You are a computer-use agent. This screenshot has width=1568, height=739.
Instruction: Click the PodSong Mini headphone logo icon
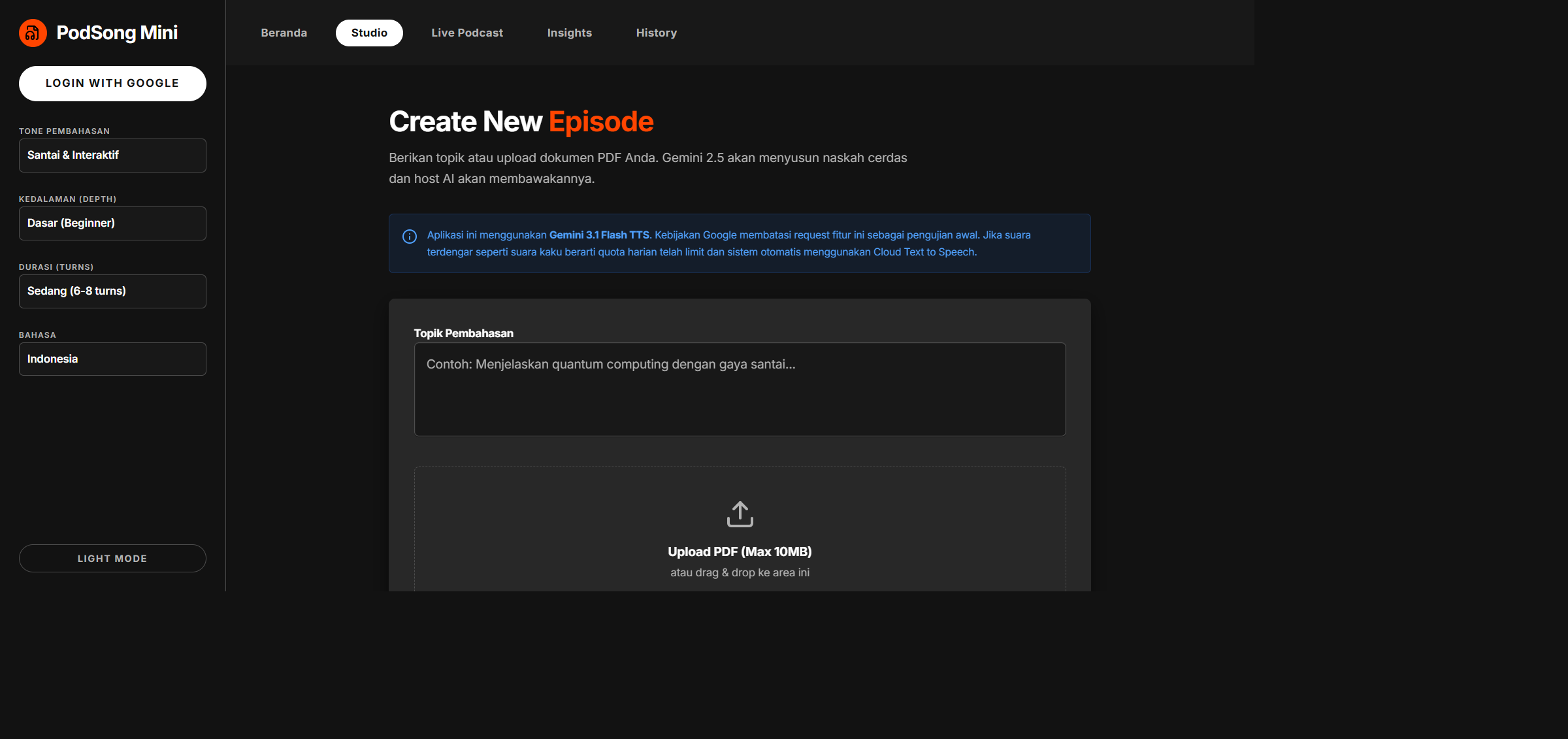(x=33, y=33)
